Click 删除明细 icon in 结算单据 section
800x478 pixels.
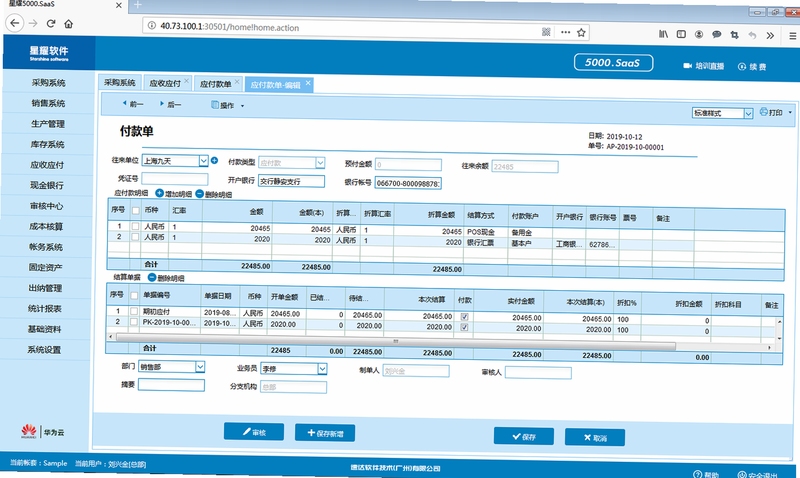click(x=152, y=277)
